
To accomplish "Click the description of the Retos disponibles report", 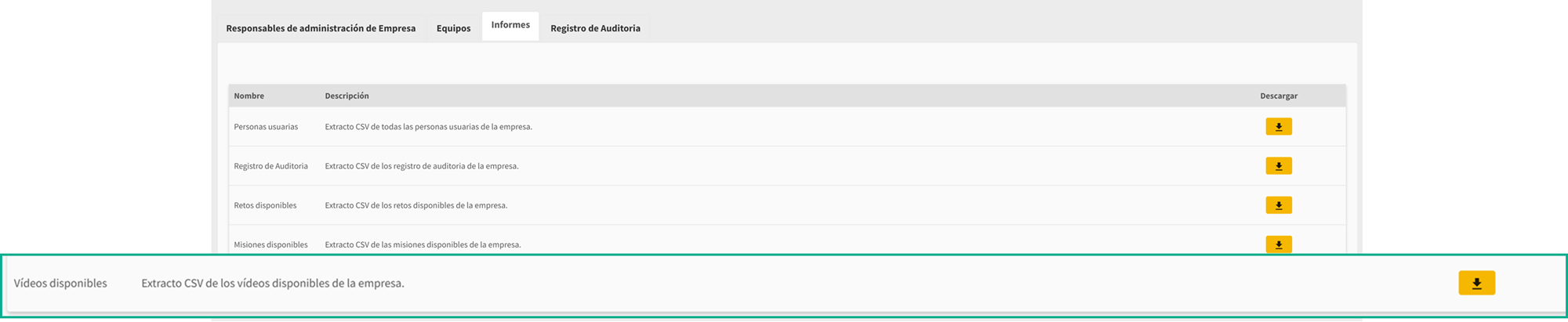I will coord(416,205).
